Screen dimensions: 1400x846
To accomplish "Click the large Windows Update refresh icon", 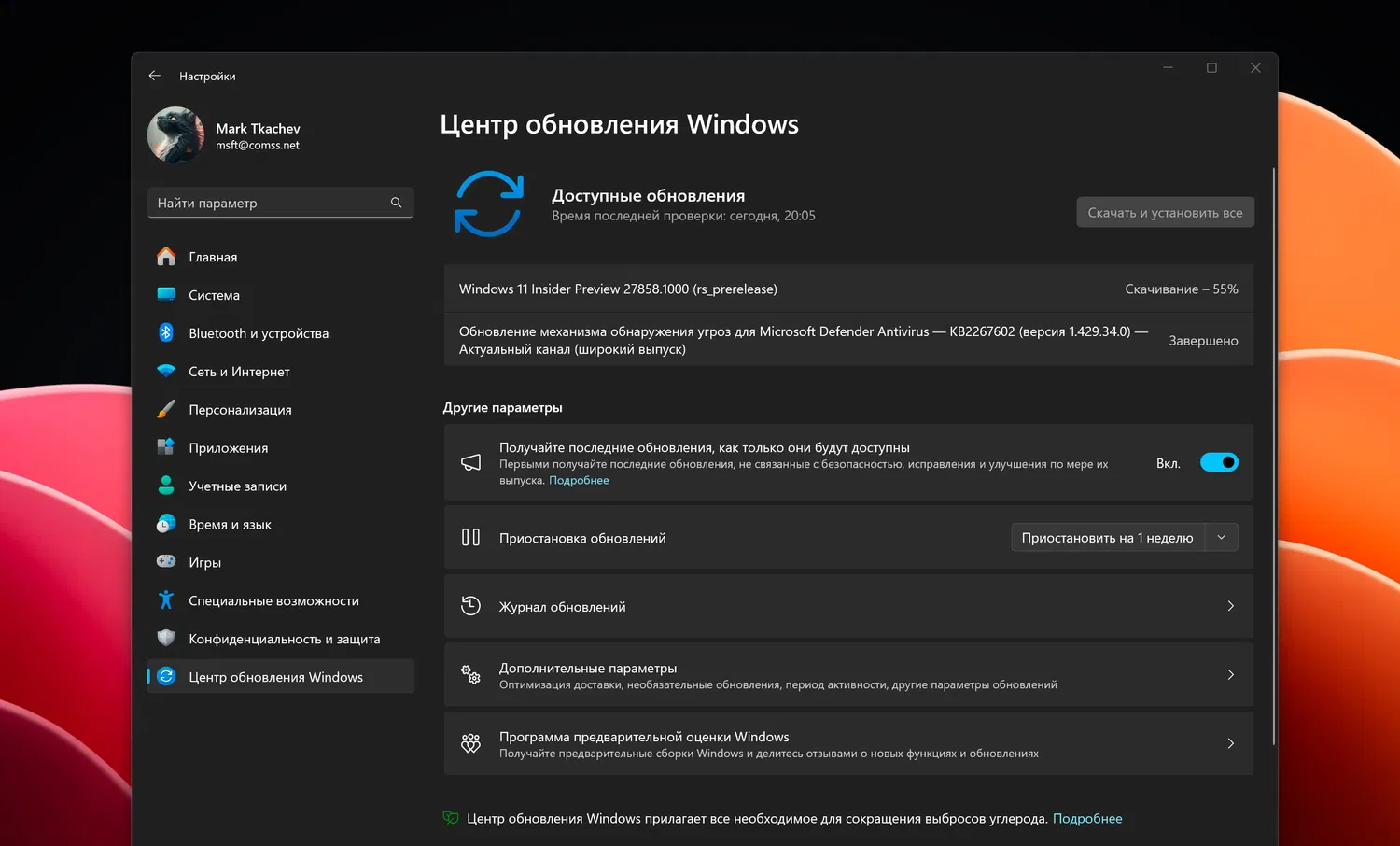I will [x=488, y=203].
